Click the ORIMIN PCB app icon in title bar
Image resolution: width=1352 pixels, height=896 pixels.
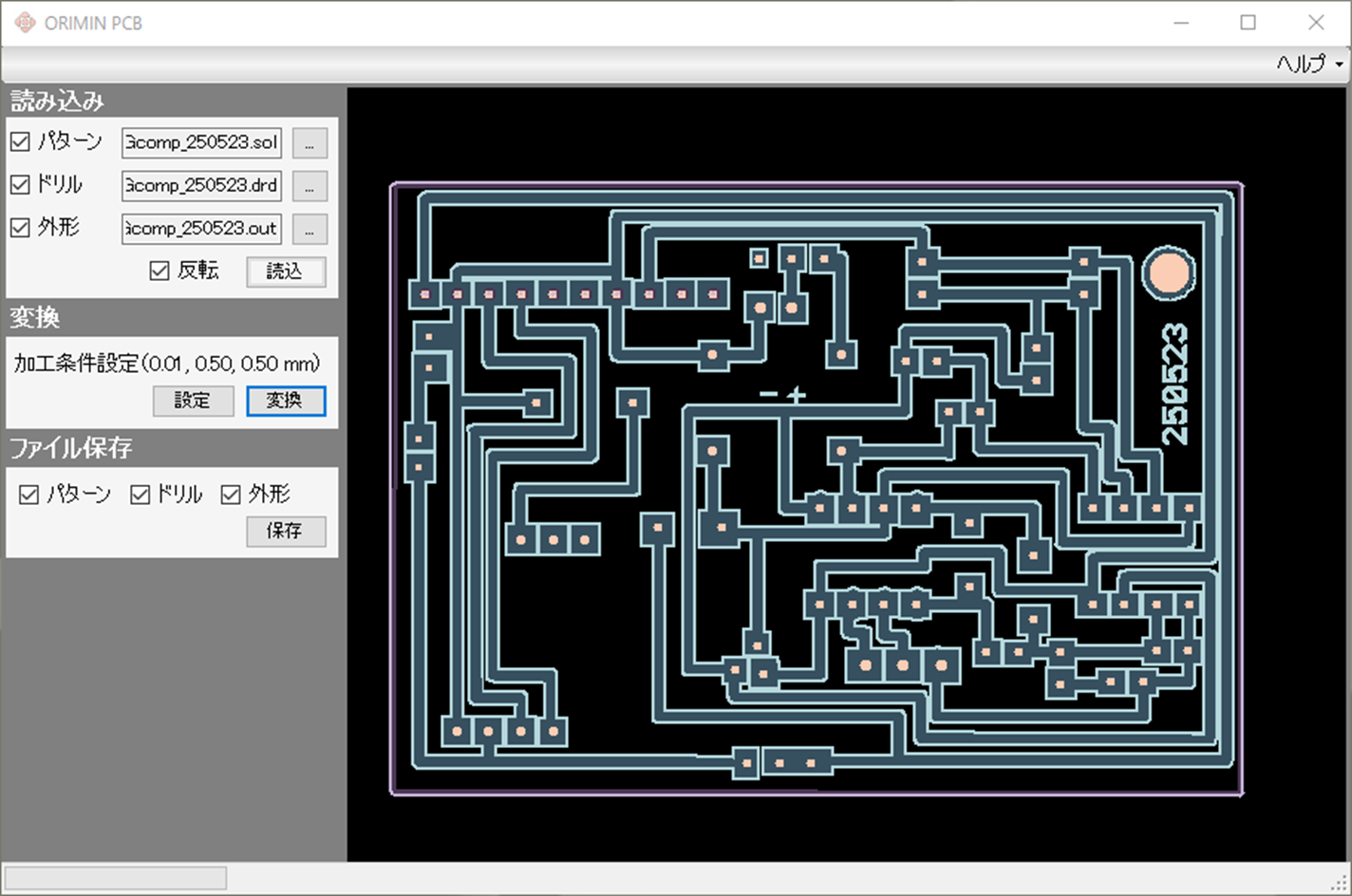tap(25, 23)
